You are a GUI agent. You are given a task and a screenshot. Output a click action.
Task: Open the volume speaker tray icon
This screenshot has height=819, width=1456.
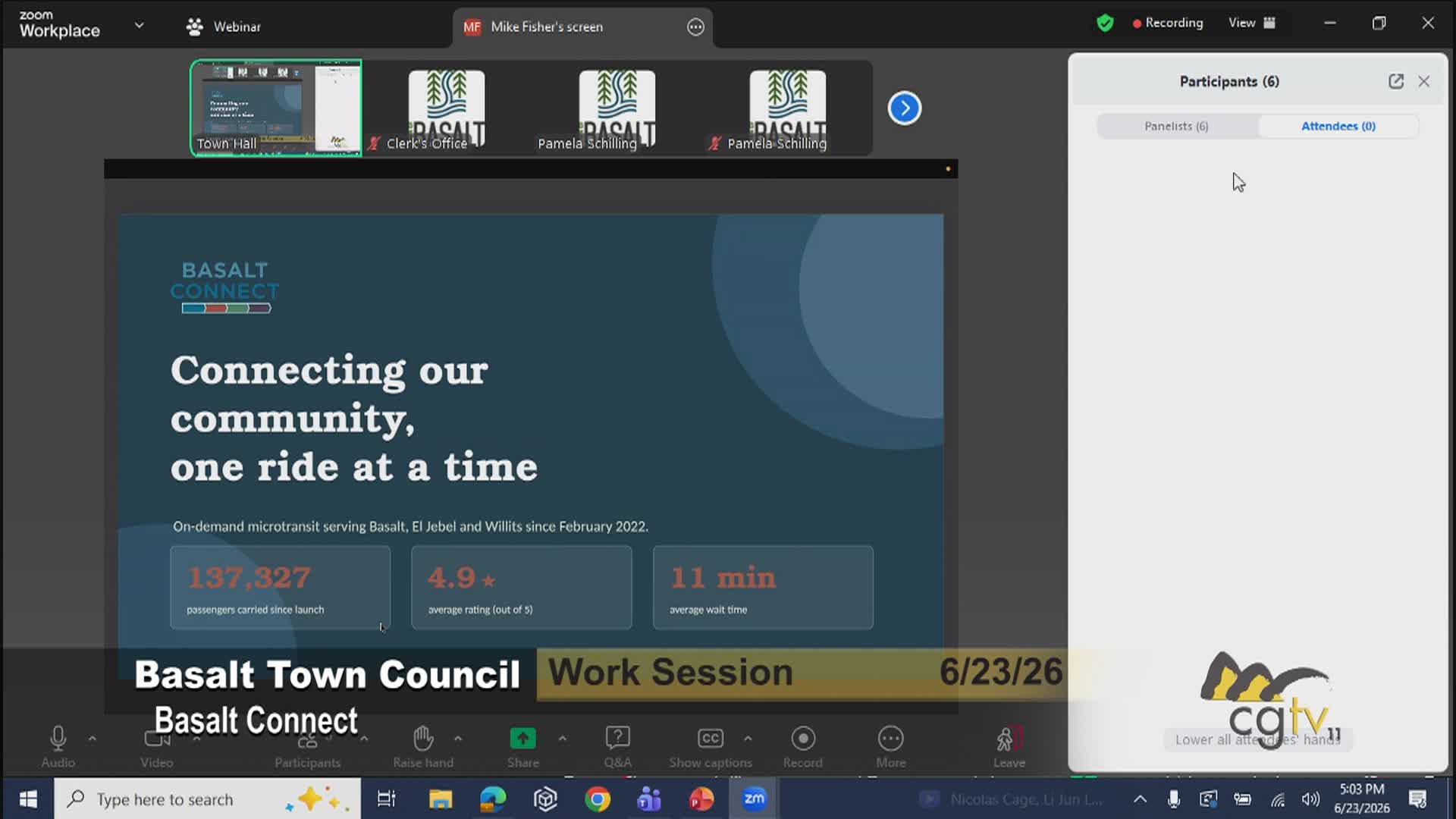pos(1310,799)
